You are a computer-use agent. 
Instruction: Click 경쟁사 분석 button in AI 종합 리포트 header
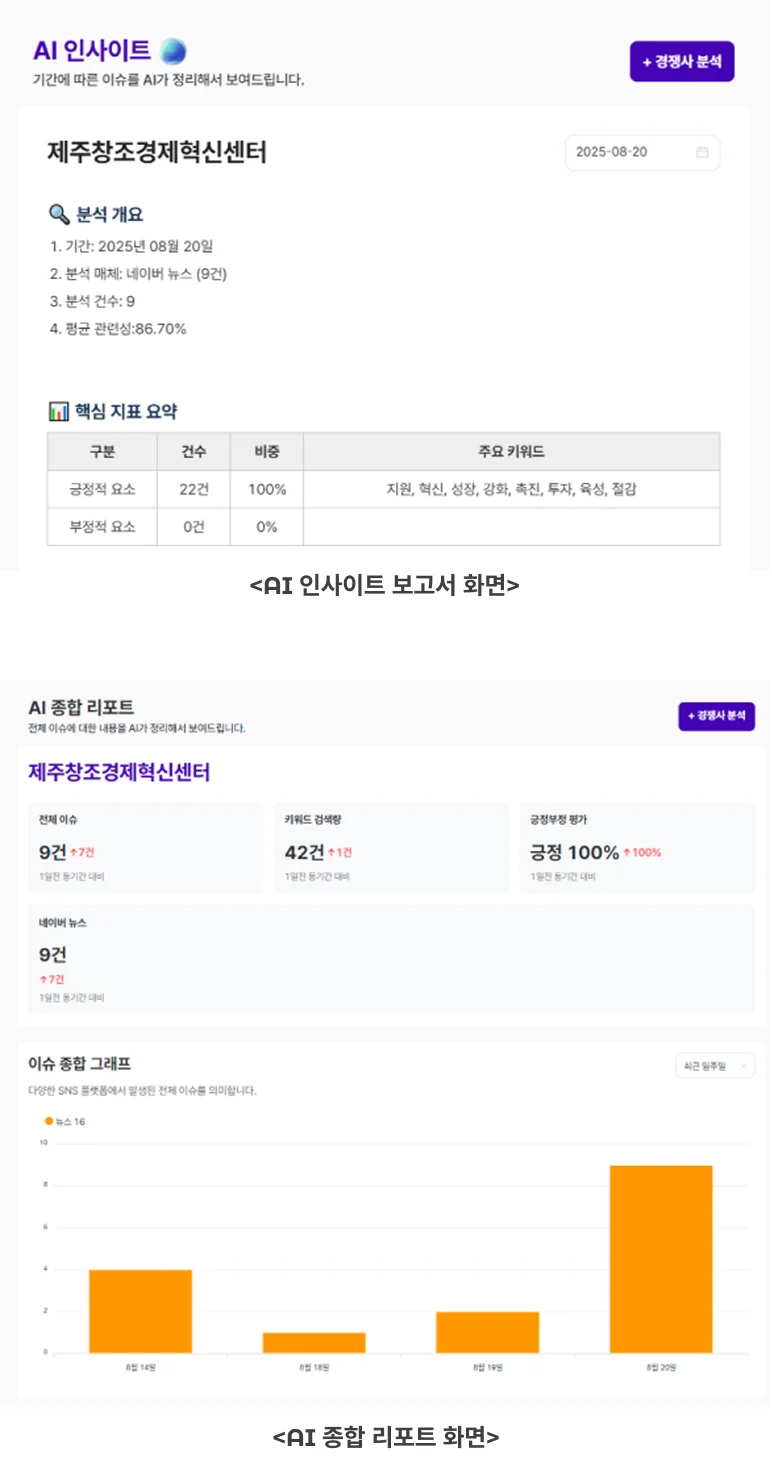(x=716, y=716)
